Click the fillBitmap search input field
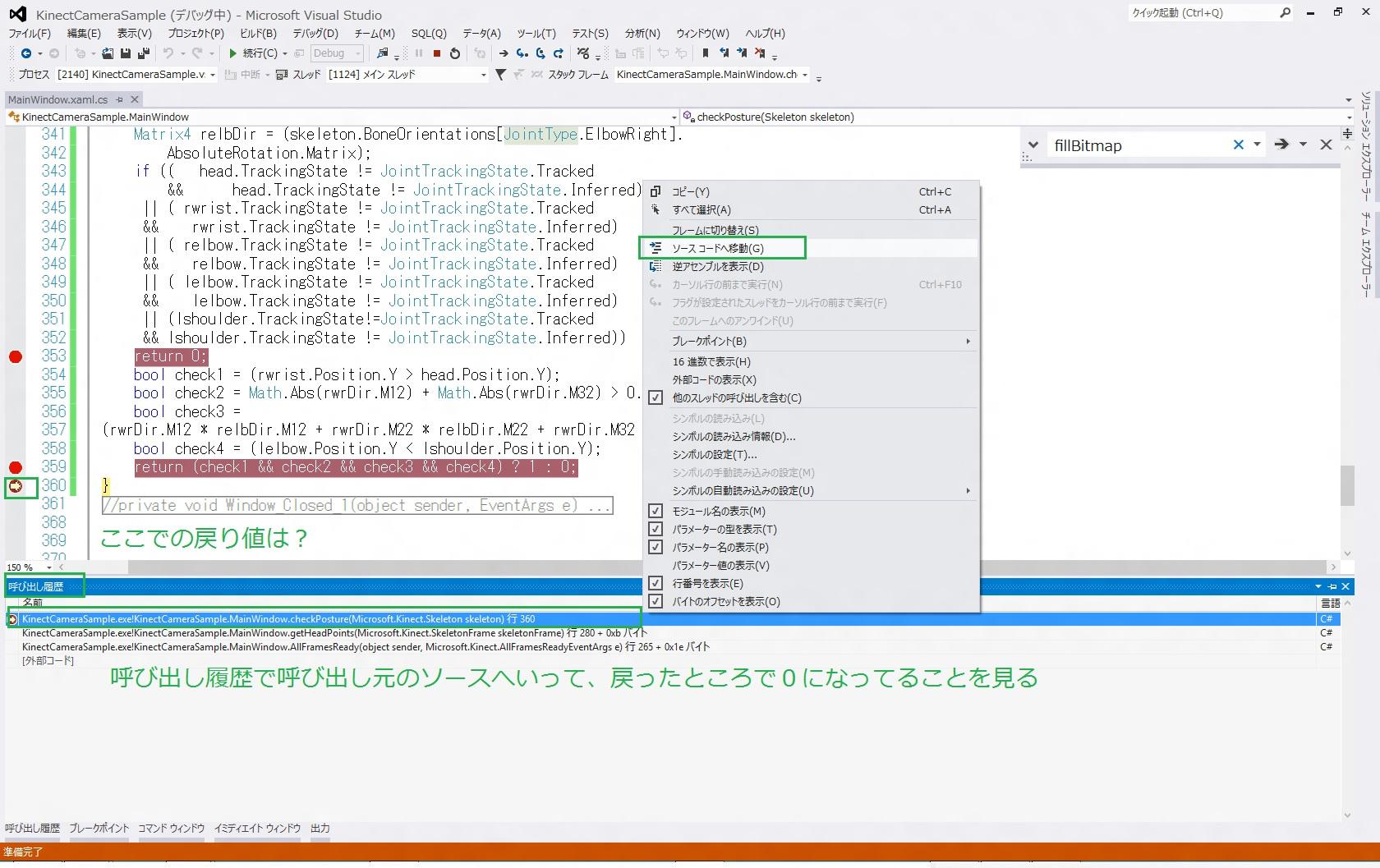 coord(1134,145)
